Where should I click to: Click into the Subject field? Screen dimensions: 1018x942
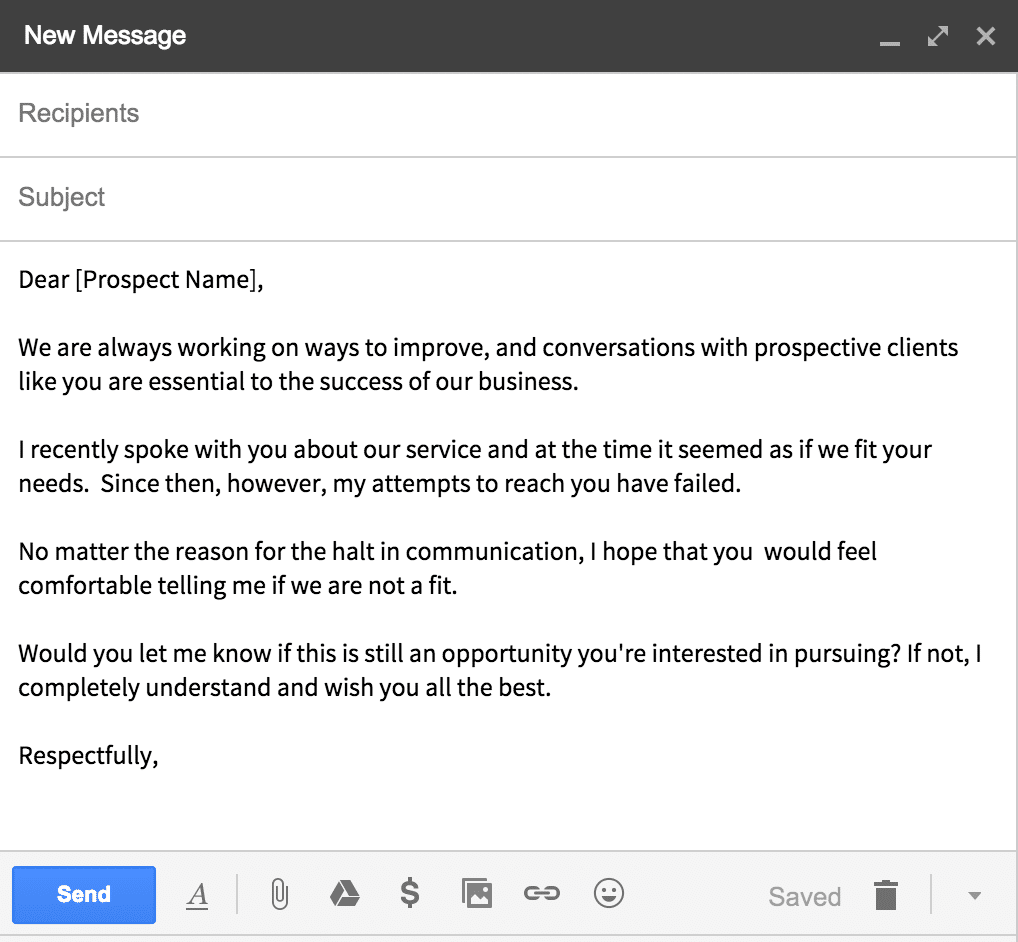coord(509,198)
